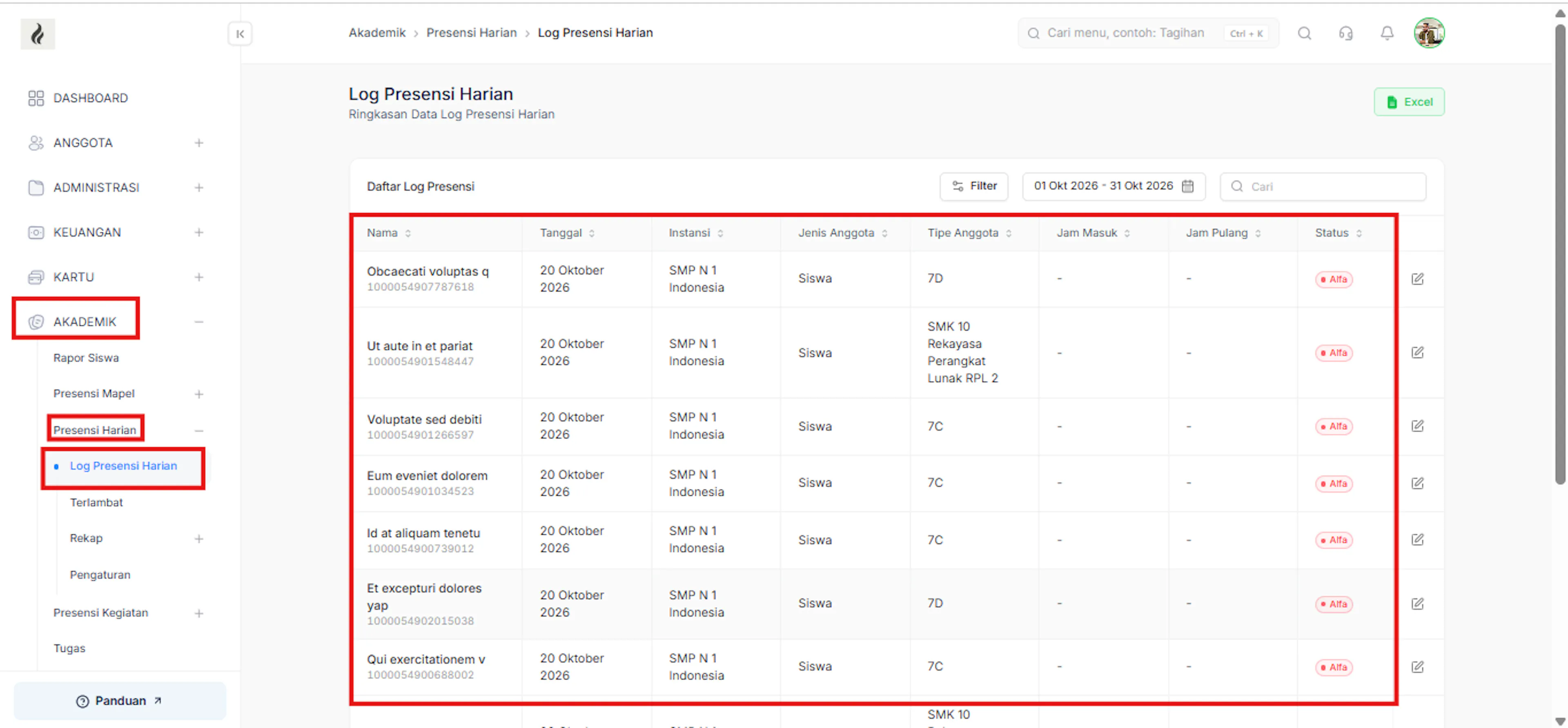Screen dimensions: 1568x728
Task: Expand the ANGGOTA menu section
Action: click(x=198, y=143)
